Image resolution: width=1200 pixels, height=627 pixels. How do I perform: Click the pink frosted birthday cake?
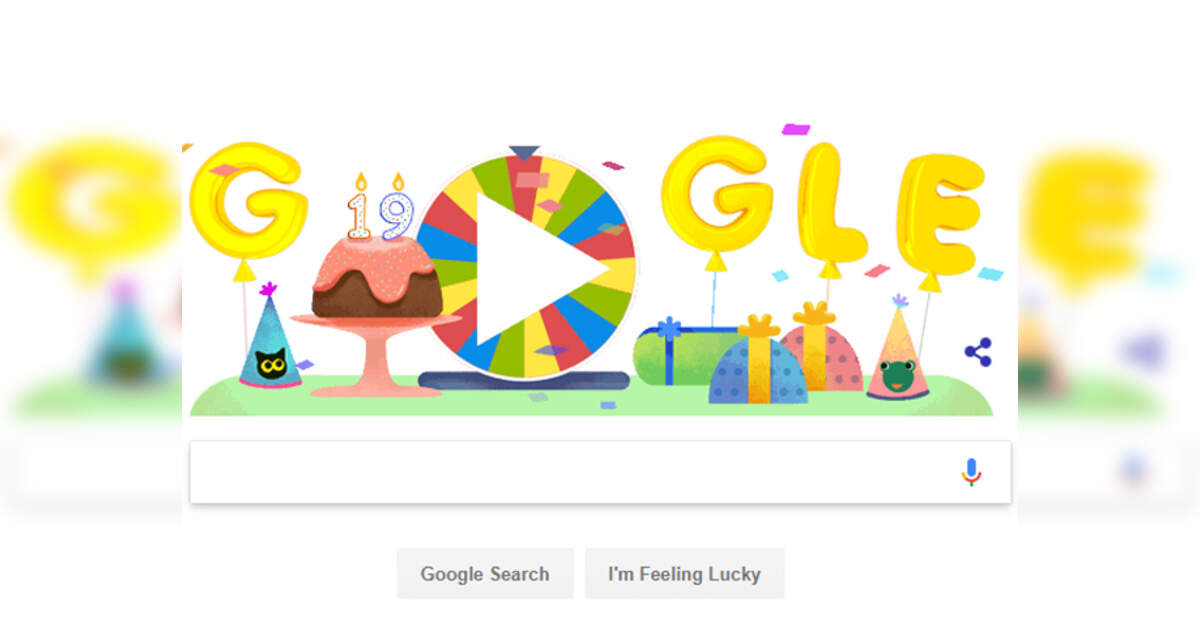click(375, 277)
